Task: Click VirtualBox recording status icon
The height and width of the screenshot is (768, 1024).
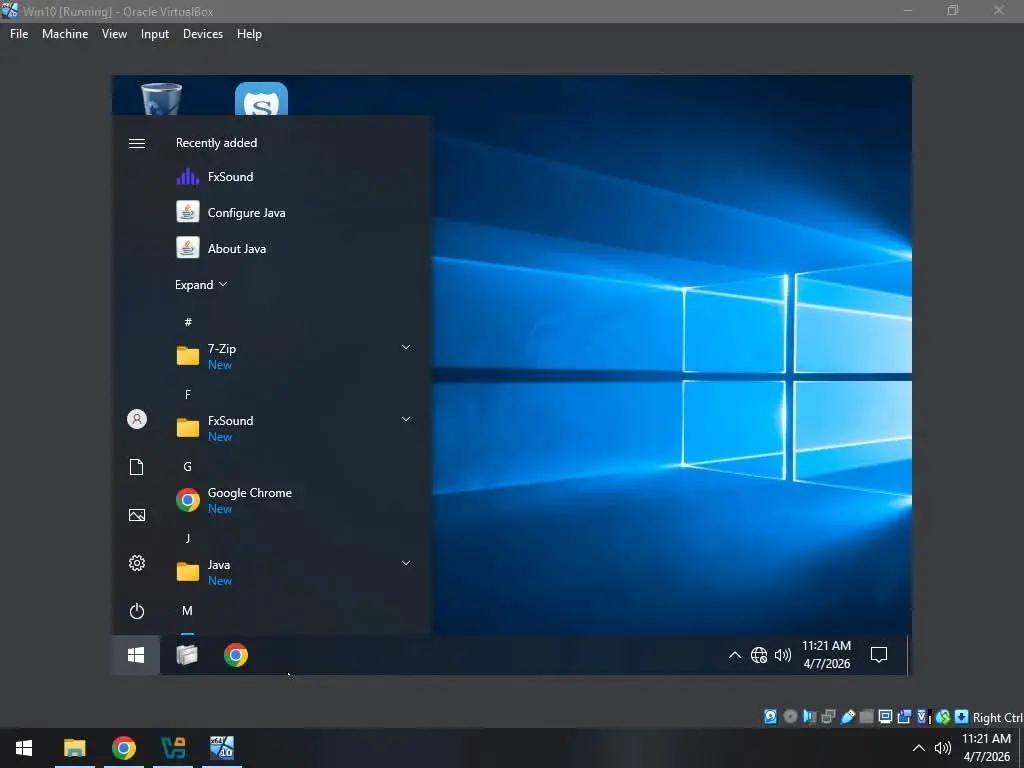Action: 904,717
